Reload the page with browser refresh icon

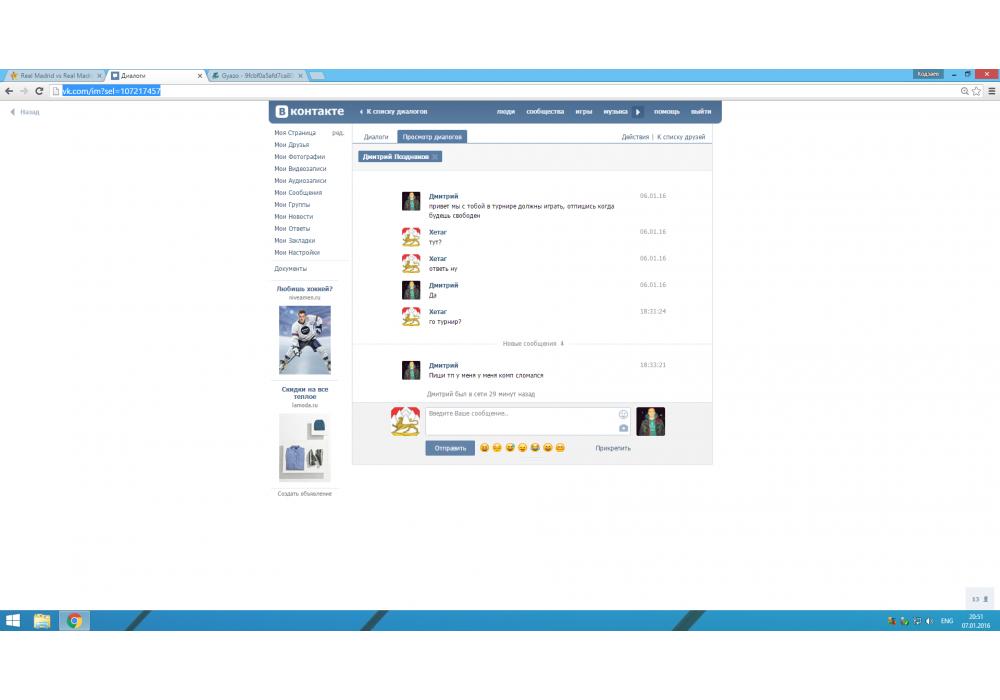click(39, 91)
